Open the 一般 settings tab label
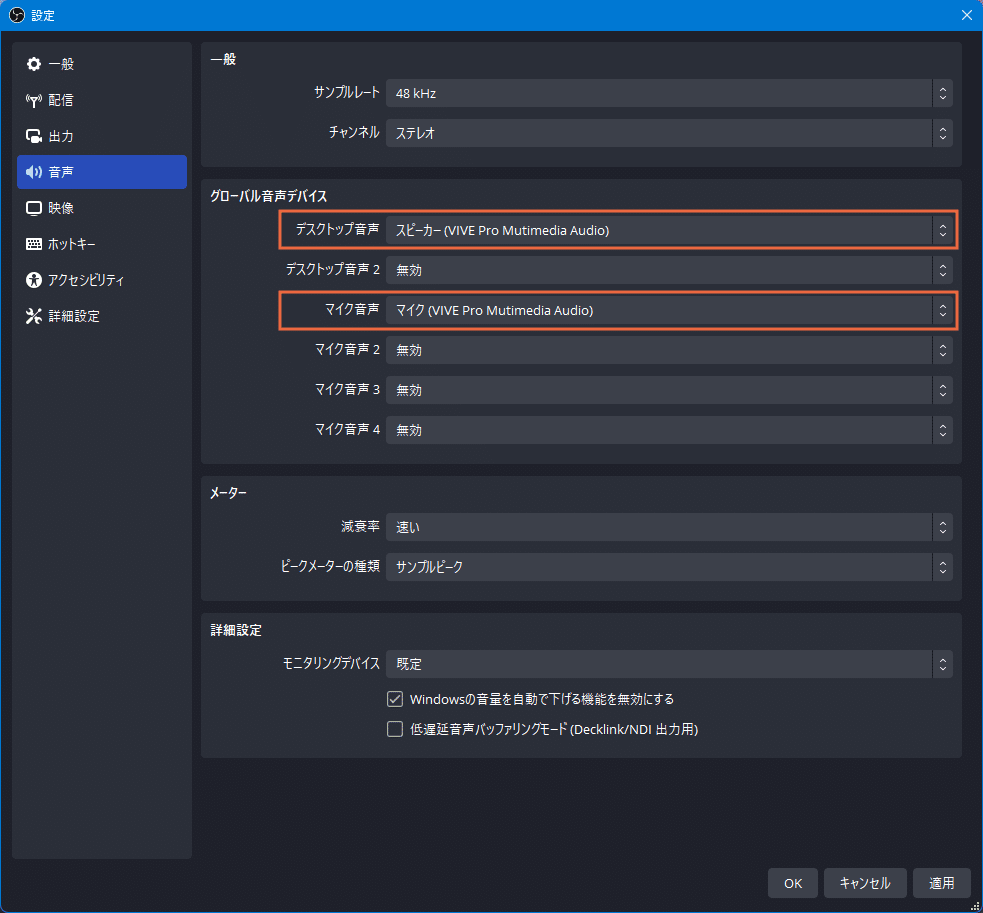 click(x=61, y=64)
